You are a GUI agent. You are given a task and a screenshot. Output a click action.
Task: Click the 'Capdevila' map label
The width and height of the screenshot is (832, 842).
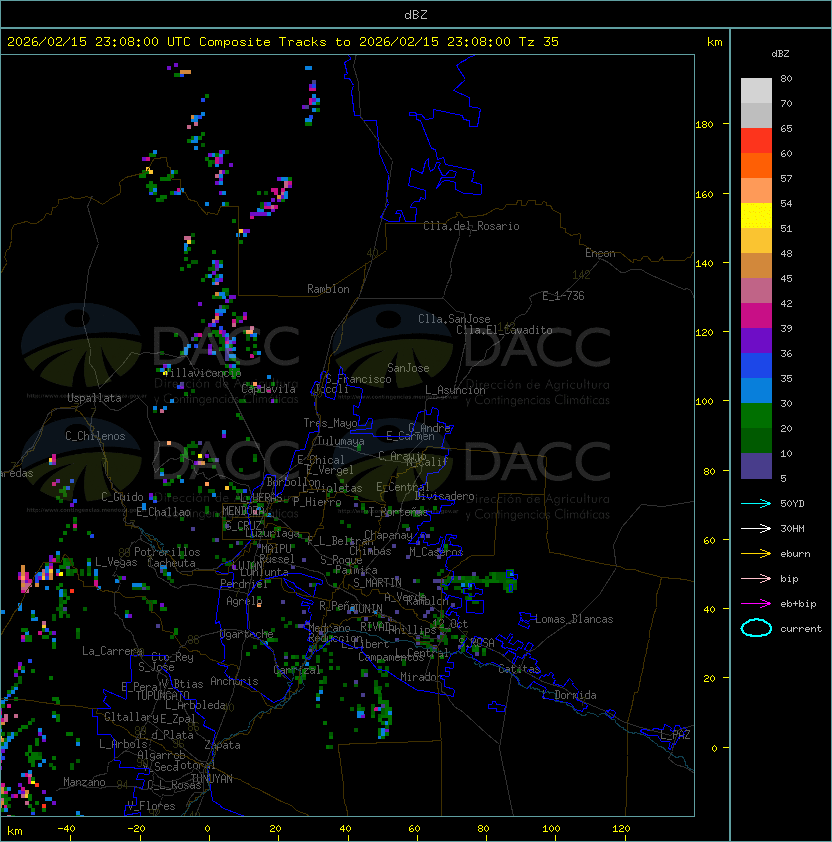tap(268, 389)
